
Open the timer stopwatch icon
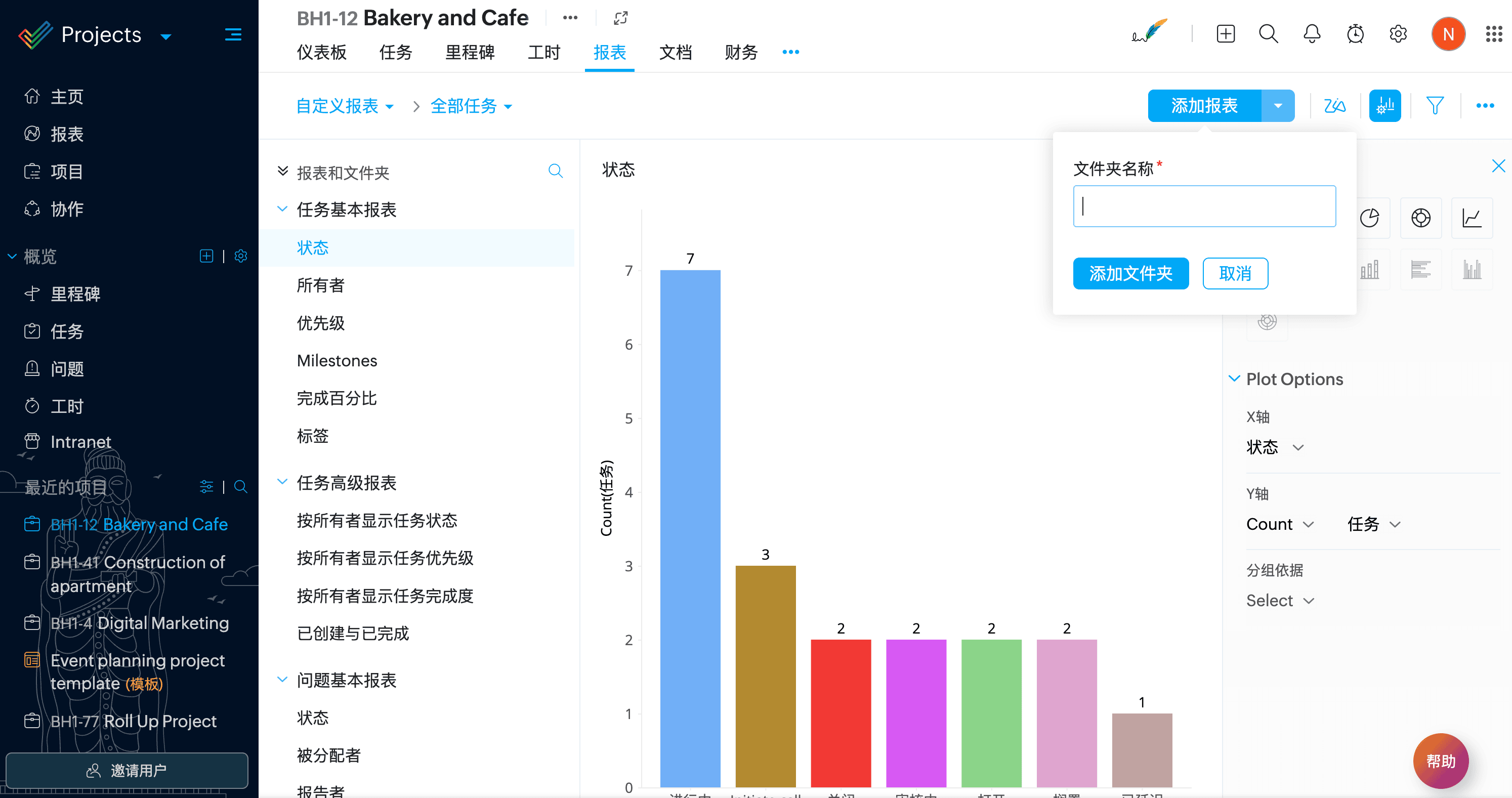1355,34
